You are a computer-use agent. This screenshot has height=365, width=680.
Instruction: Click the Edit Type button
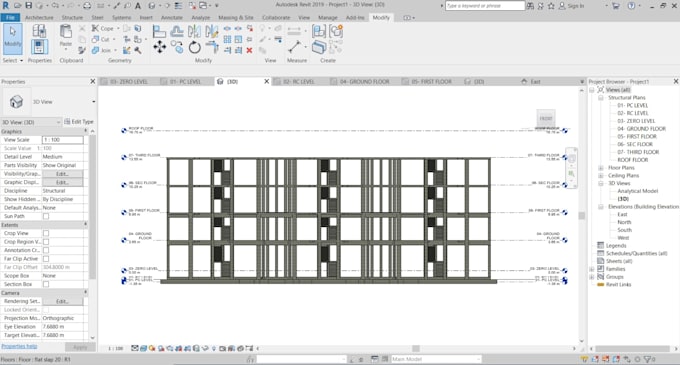click(x=79, y=122)
